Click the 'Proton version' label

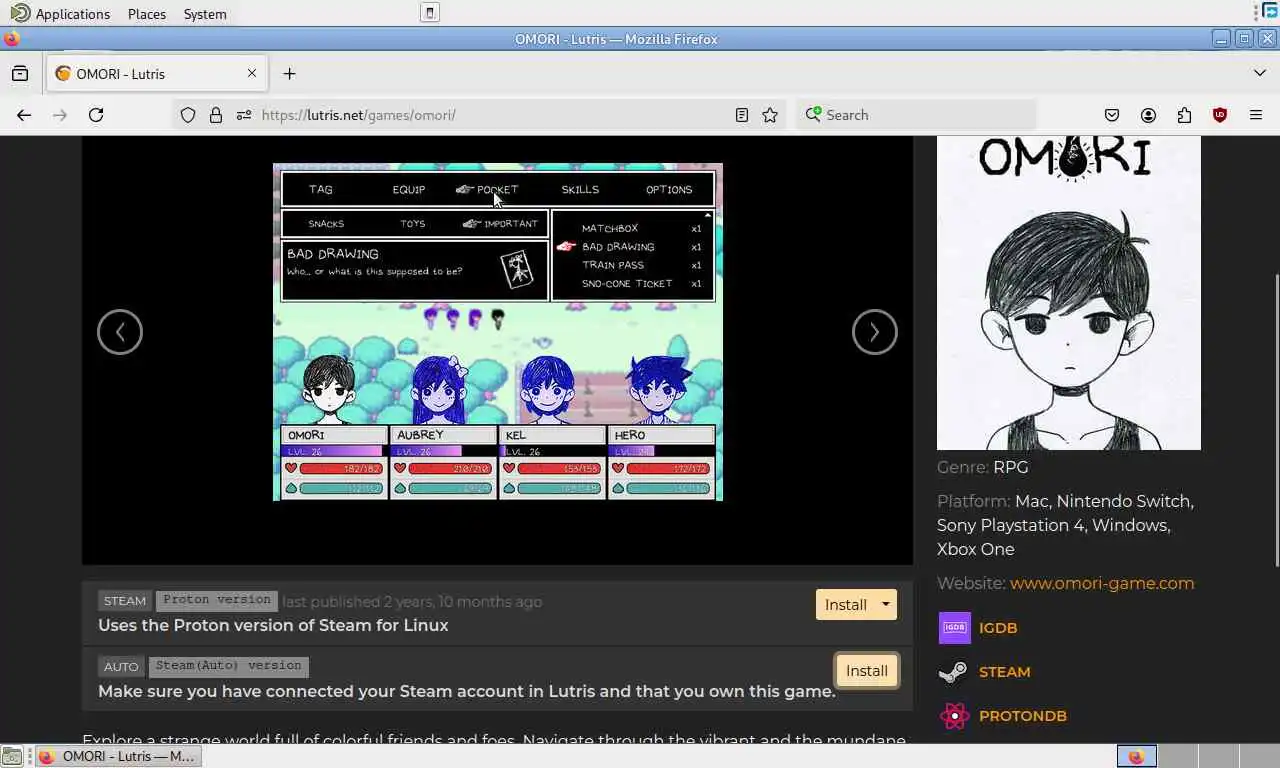click(216, 600)
